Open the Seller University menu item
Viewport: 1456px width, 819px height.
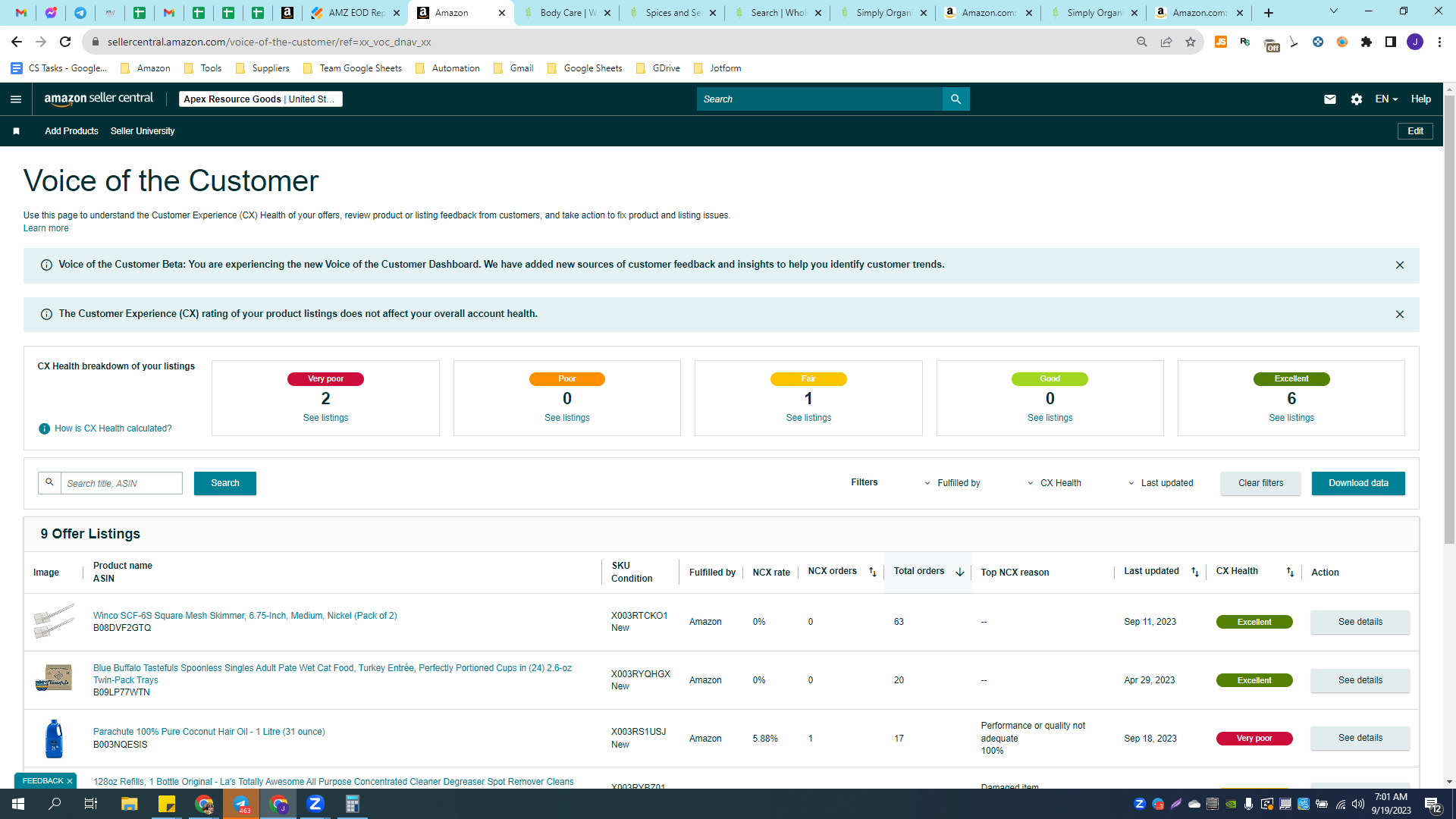point(143,131)
